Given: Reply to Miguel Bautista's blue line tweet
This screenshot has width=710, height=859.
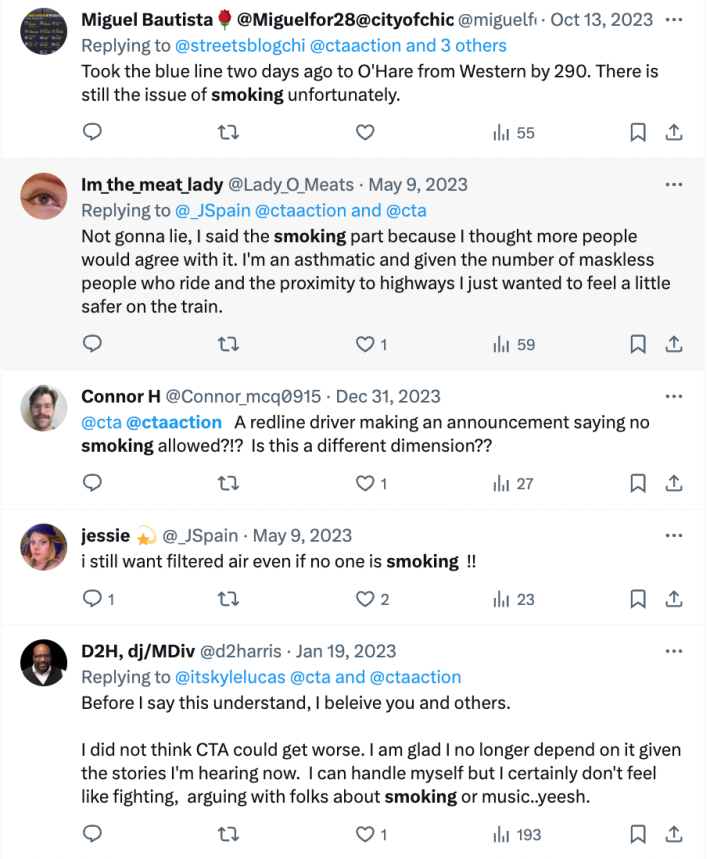Looking at the screenshot, I should click(92, 132).
